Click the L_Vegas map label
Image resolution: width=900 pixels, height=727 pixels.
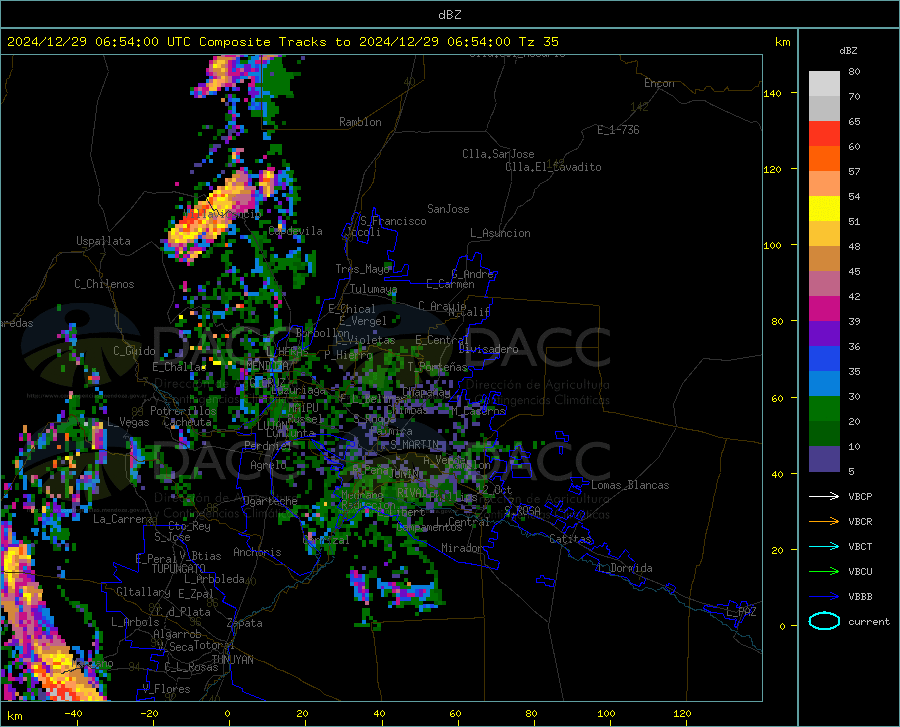click(x=129, y=422)
